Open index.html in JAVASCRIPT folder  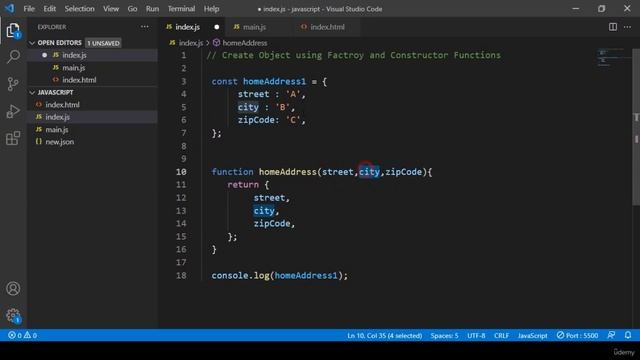pyautogui.click(x=92, y=104)
